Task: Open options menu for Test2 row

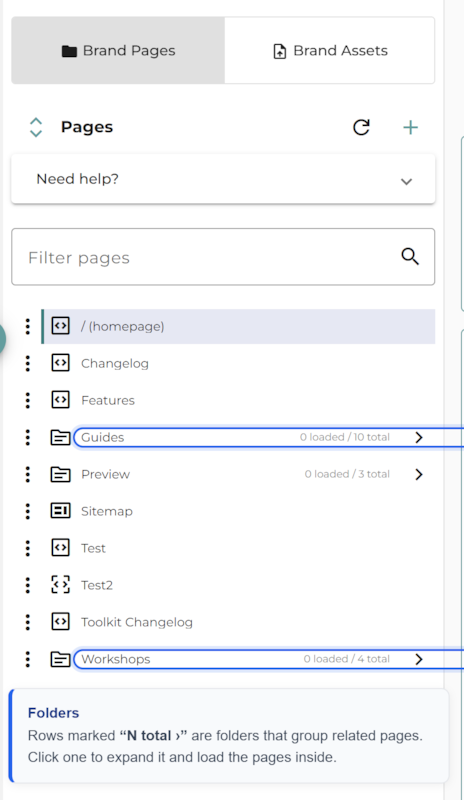Action: coord(28,585)
